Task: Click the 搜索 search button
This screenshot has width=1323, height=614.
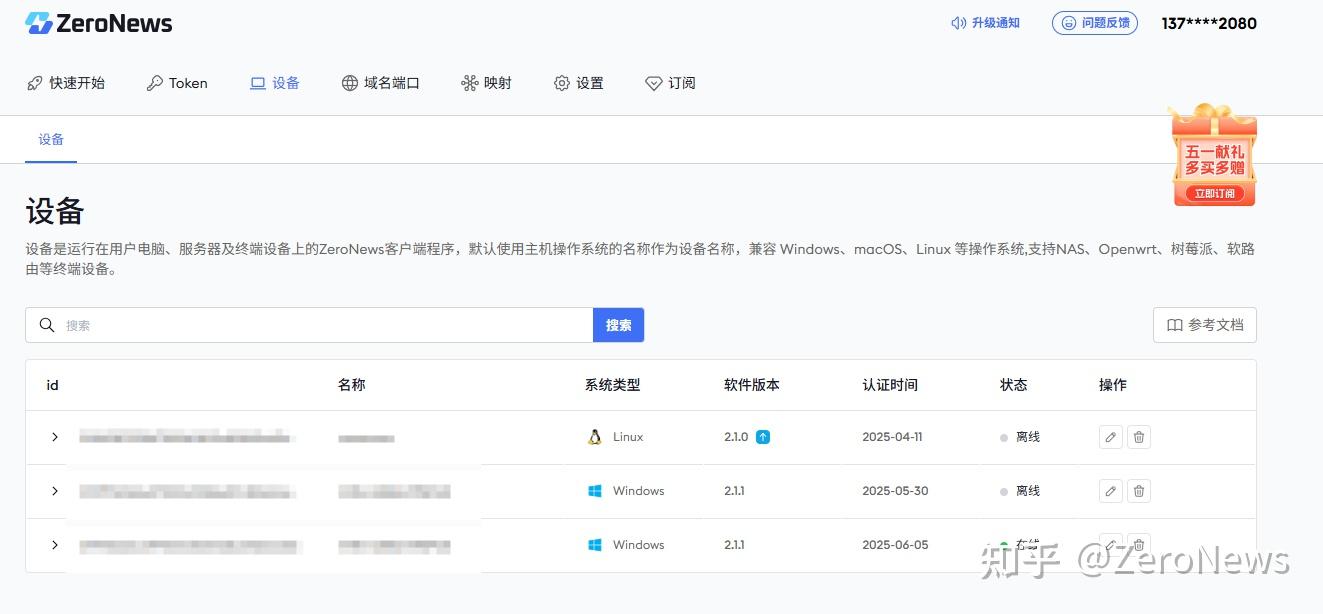Action: pyautogui.click(x=618, y=324)
